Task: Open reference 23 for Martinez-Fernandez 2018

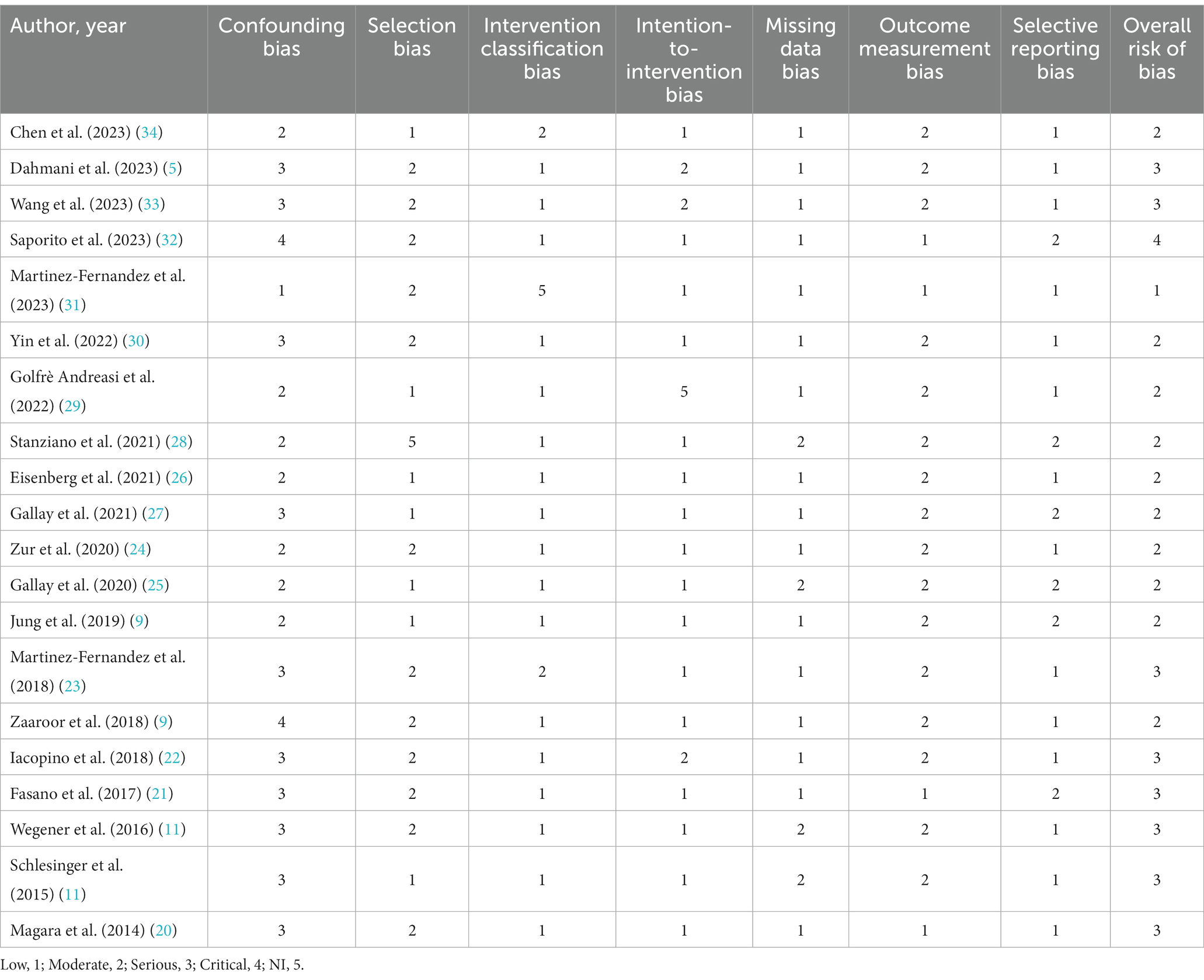Action: click(x=72, y=686)
